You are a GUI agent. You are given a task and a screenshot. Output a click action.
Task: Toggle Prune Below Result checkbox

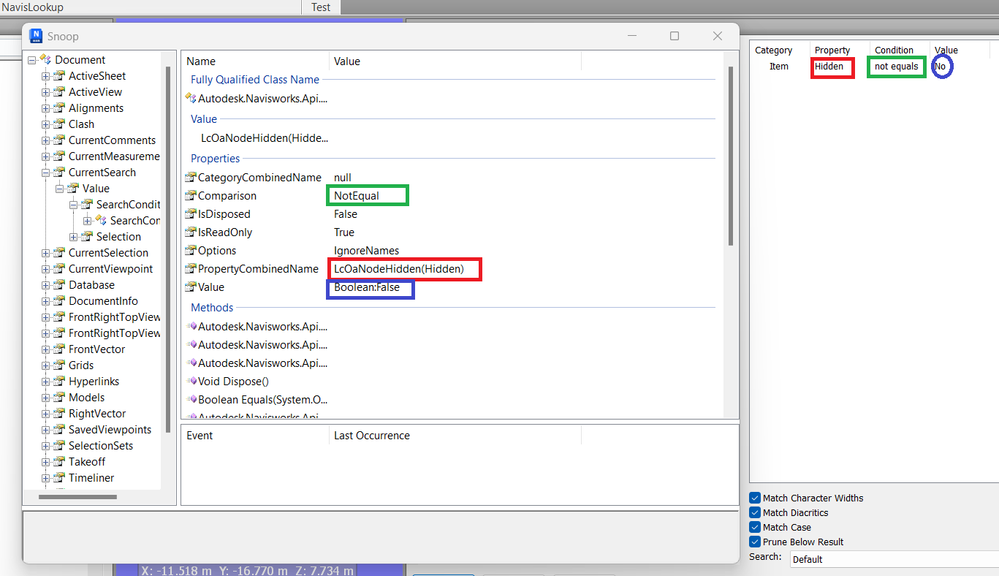pos(755,542)
